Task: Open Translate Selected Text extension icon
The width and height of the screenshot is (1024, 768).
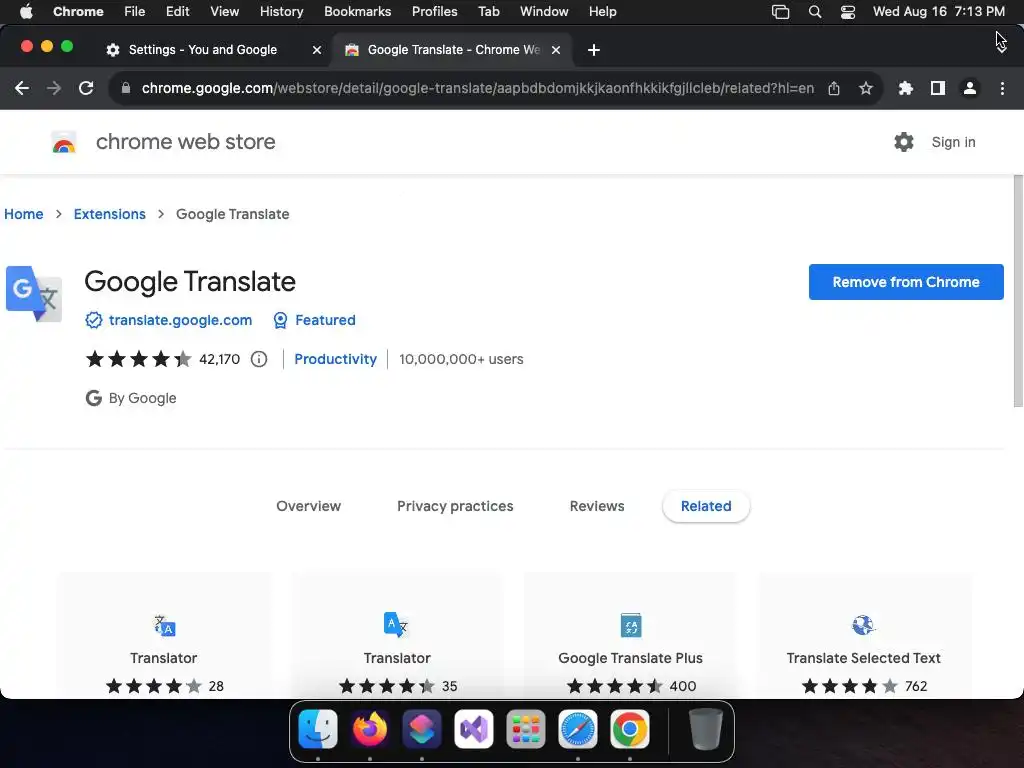Action: click(863, 625)
